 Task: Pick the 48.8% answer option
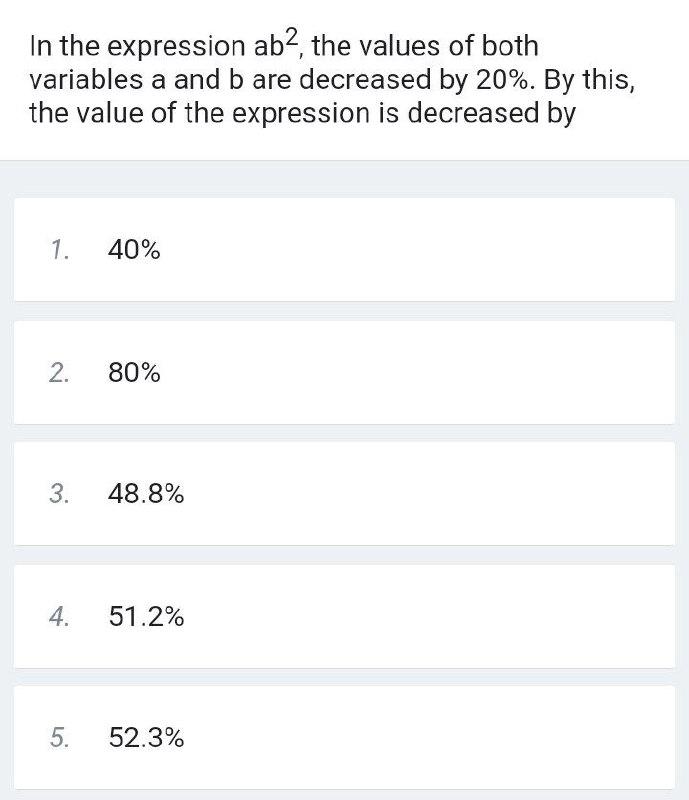146,494
